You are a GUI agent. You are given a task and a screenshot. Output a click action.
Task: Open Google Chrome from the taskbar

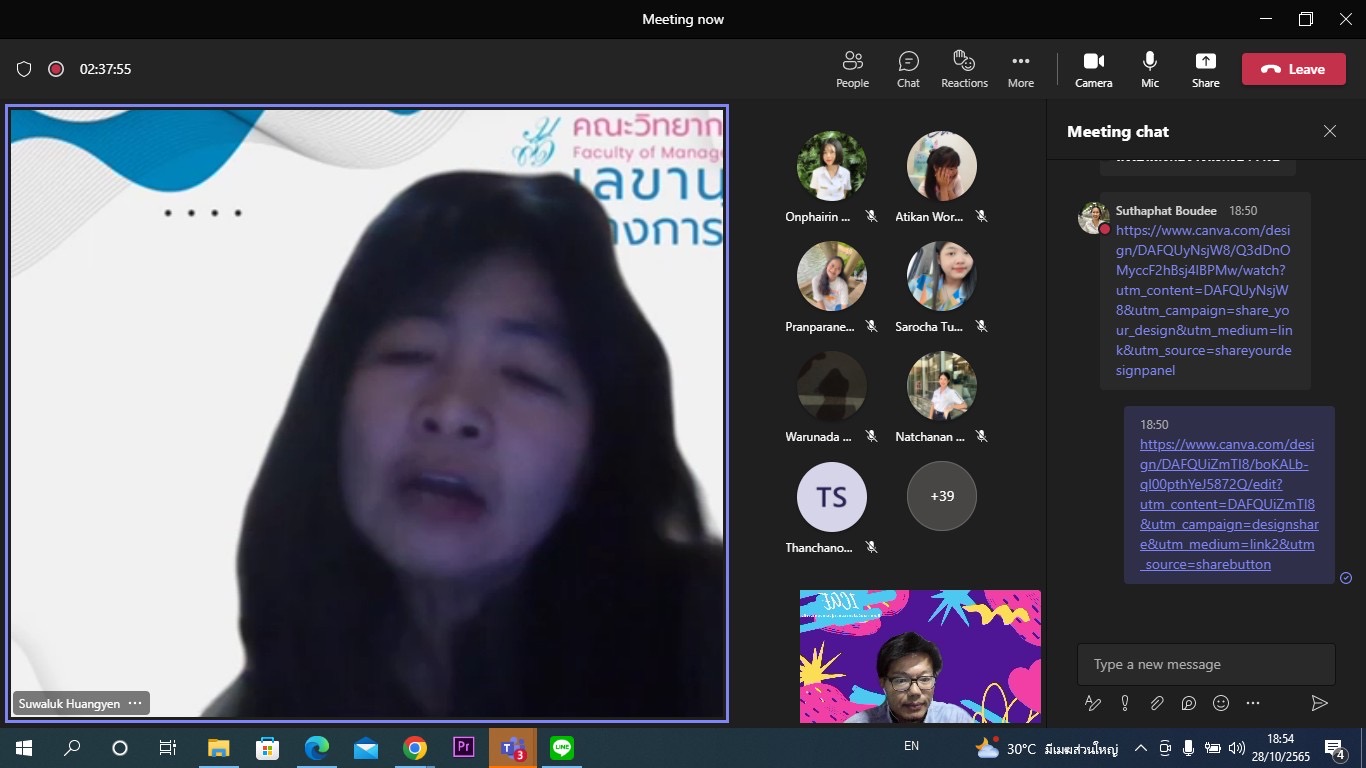click(x=415, y=748)
